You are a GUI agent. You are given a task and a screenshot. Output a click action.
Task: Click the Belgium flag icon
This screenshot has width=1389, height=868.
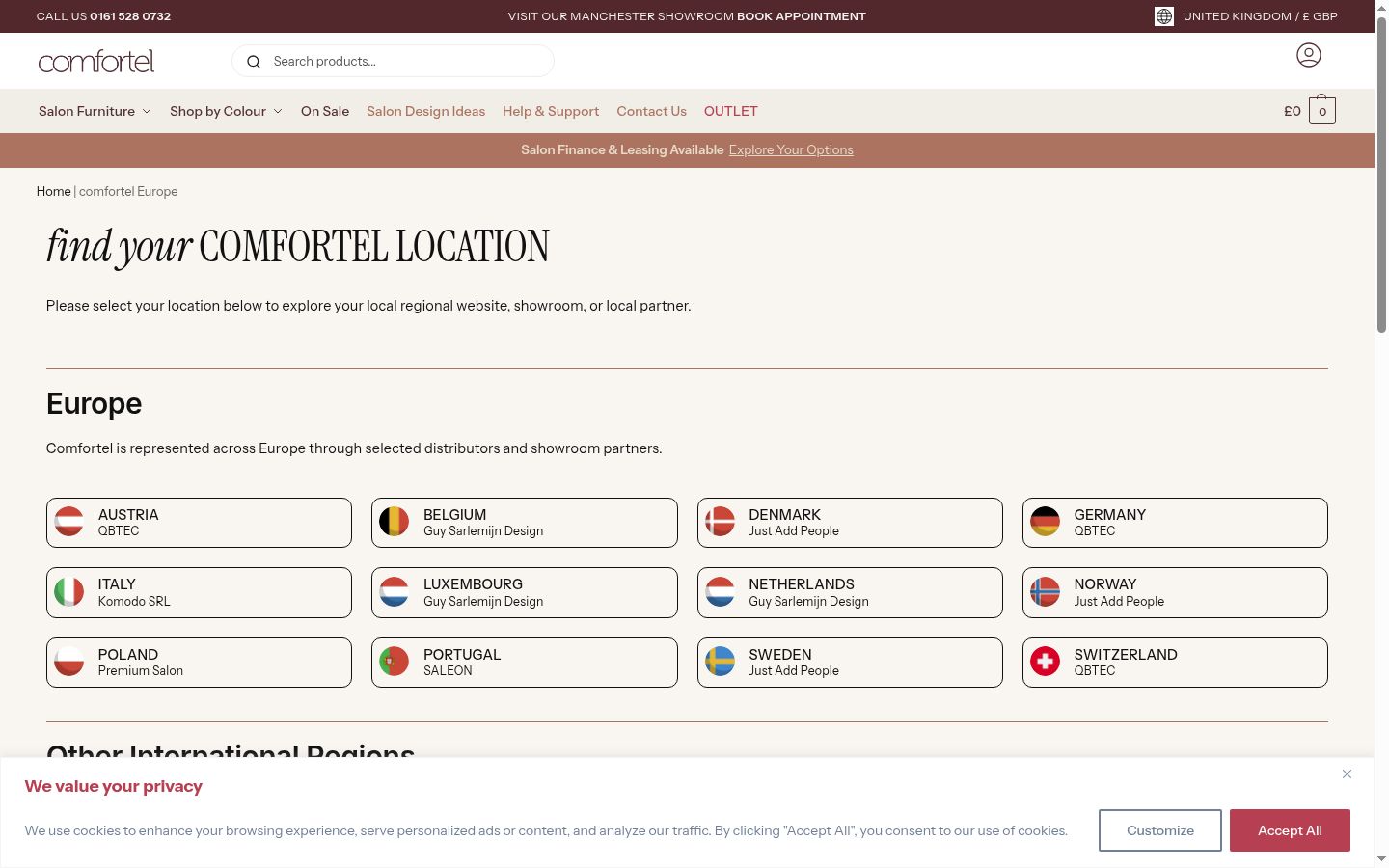(395, 522)
